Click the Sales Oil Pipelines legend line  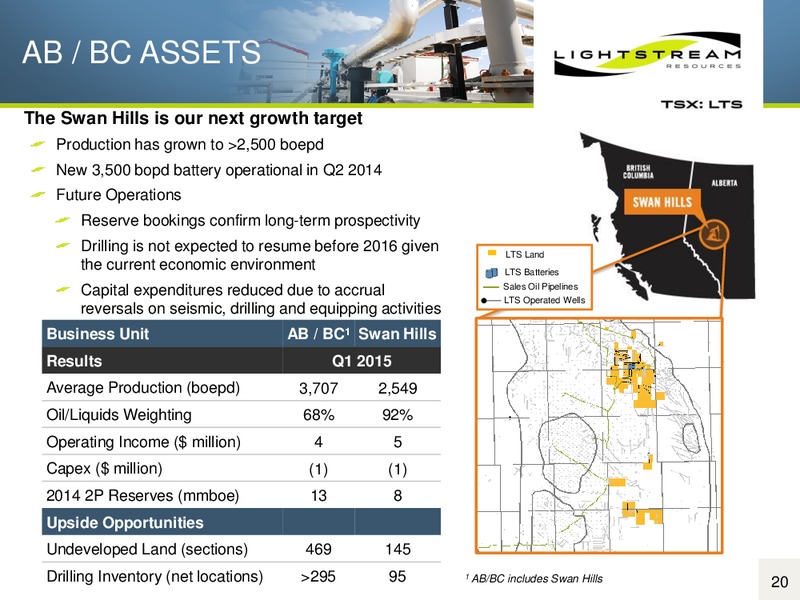[x=491, y=287]
